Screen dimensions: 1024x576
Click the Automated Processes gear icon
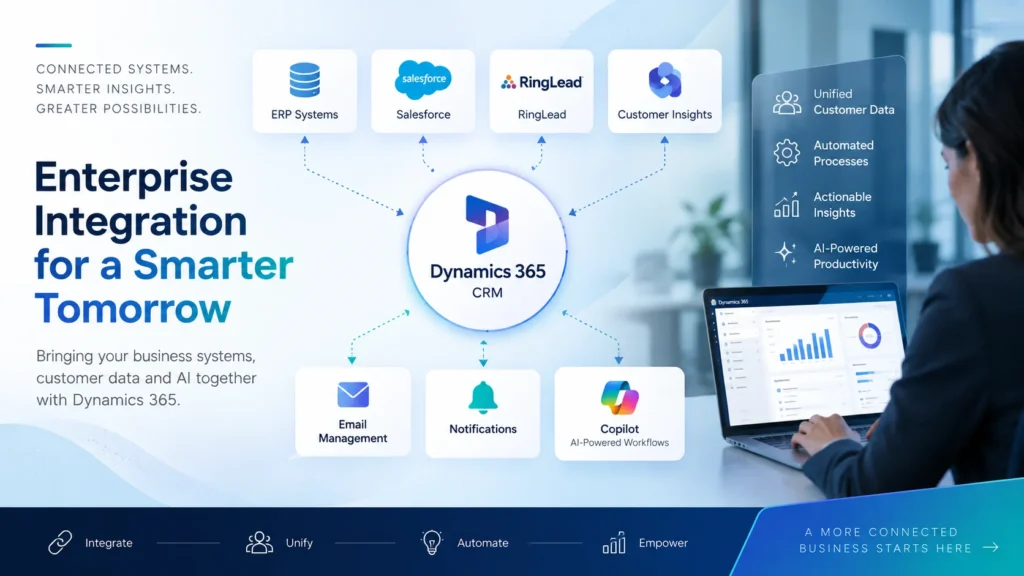(x=787, y=153)
